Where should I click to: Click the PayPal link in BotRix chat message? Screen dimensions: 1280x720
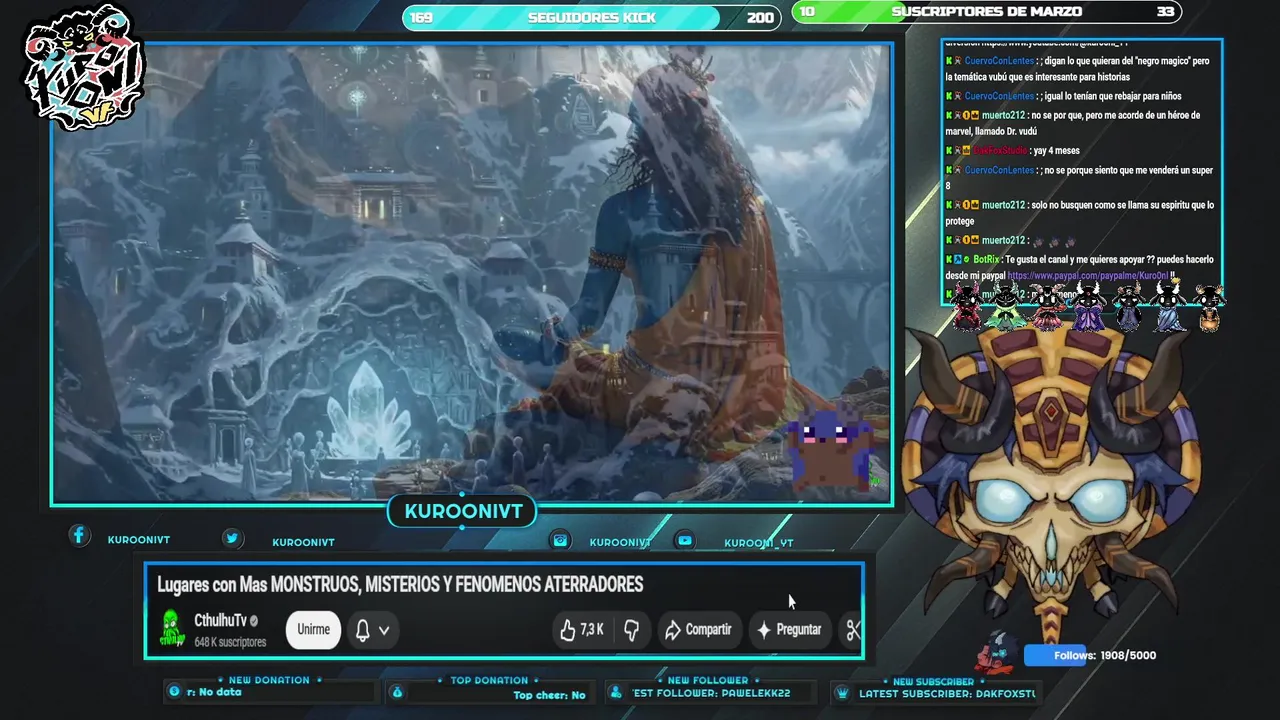[1088, 276]
